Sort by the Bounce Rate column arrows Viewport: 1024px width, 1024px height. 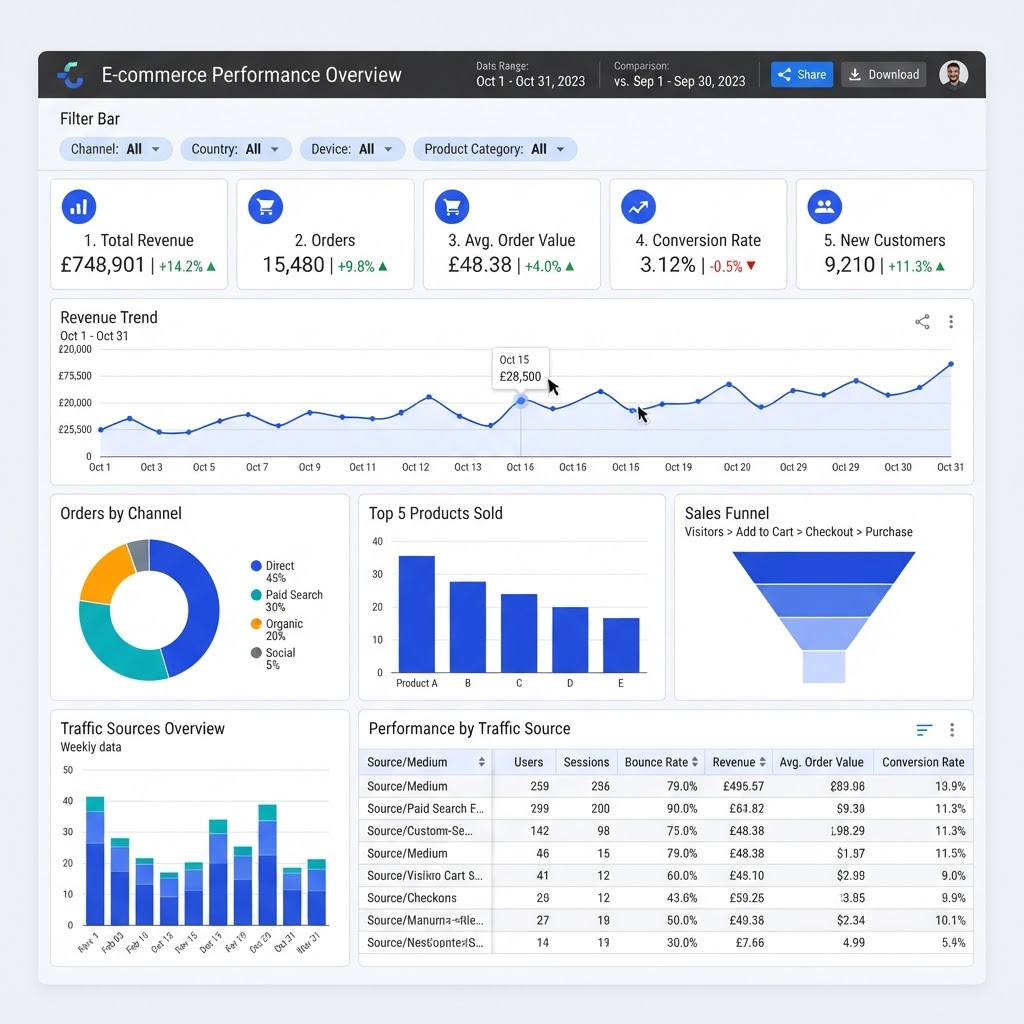coord(695,762)
